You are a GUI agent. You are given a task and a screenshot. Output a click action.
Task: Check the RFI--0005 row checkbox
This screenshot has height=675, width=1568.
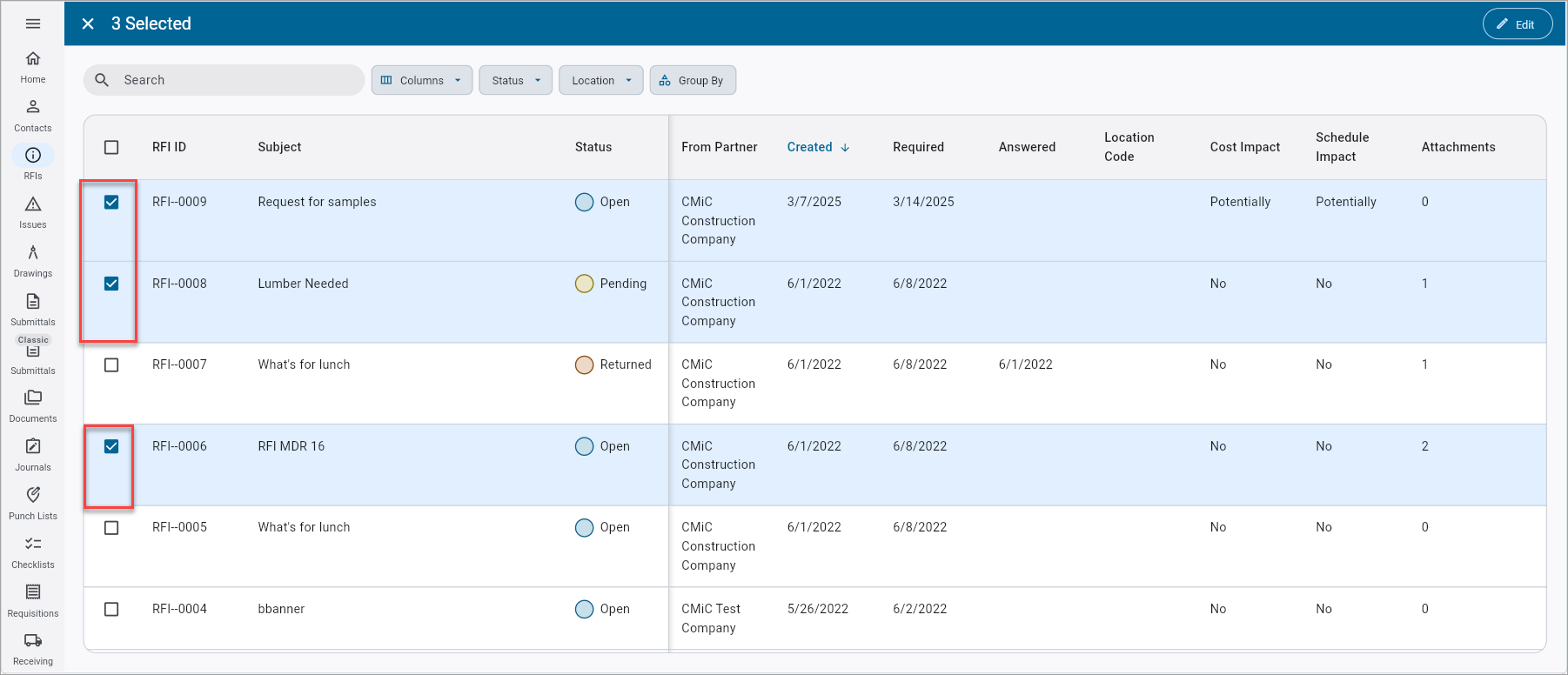111,527
